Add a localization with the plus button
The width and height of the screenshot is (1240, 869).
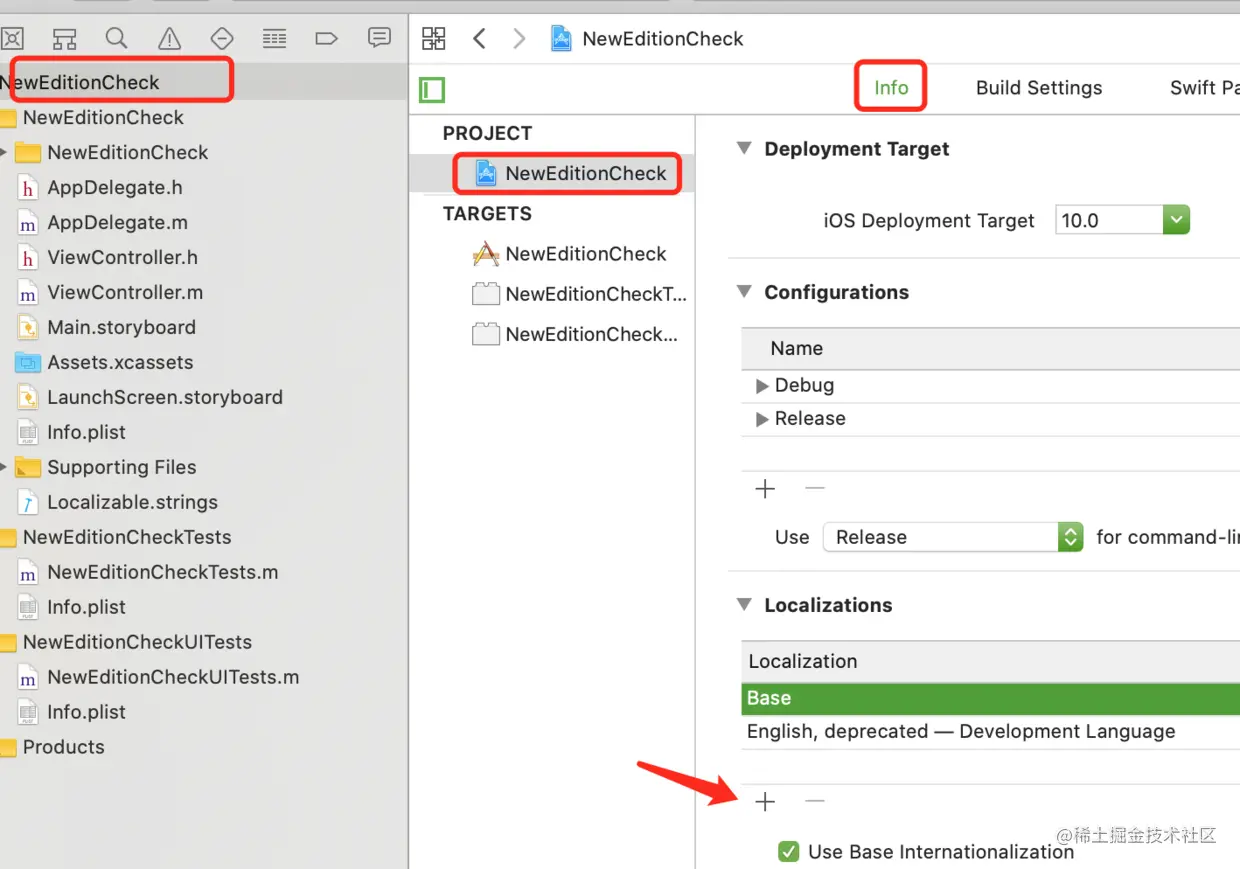[x=765, y=801]
